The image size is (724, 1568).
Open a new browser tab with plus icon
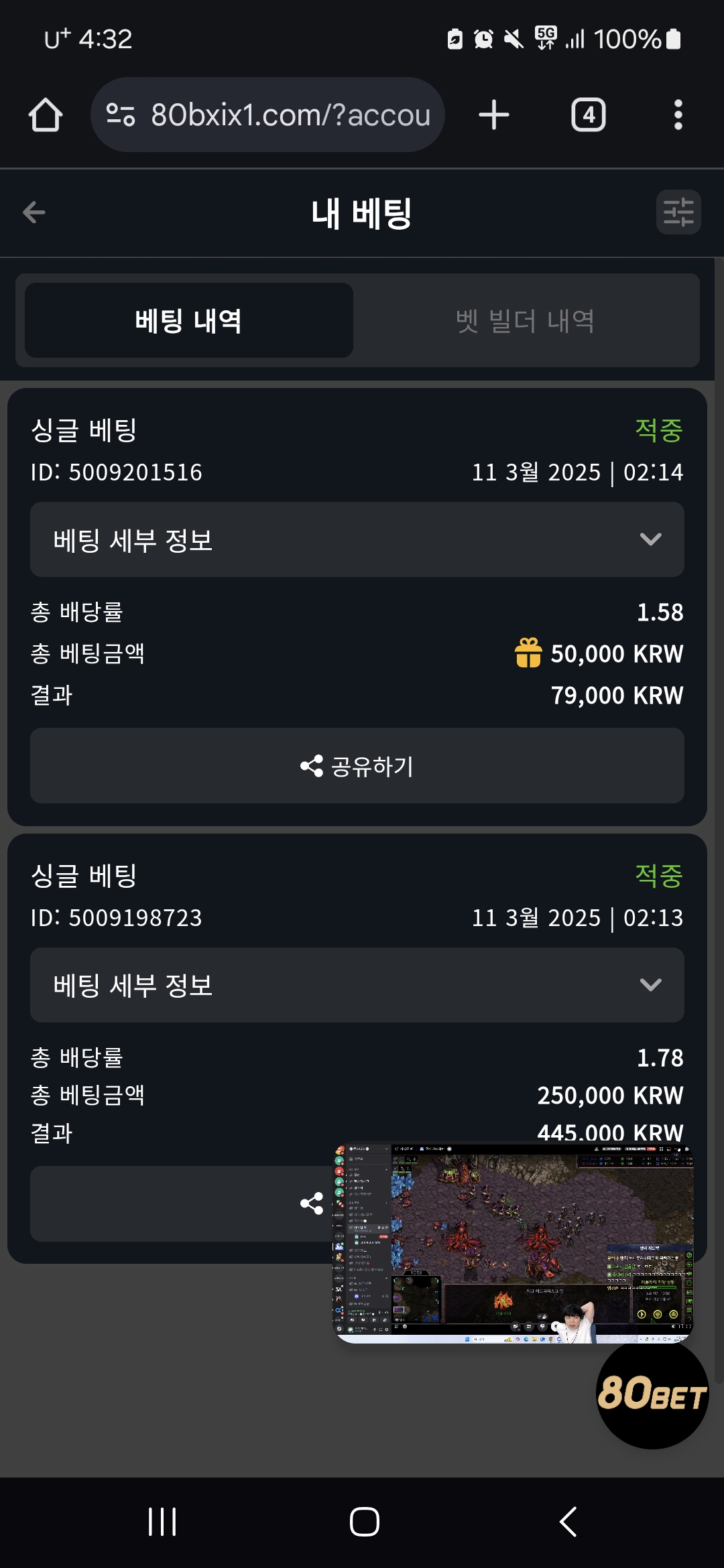494,115
